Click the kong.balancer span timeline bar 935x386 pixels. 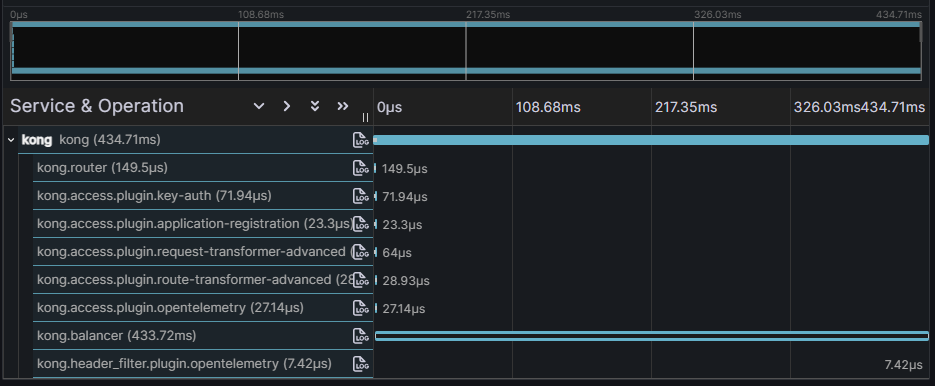[652, 336]
